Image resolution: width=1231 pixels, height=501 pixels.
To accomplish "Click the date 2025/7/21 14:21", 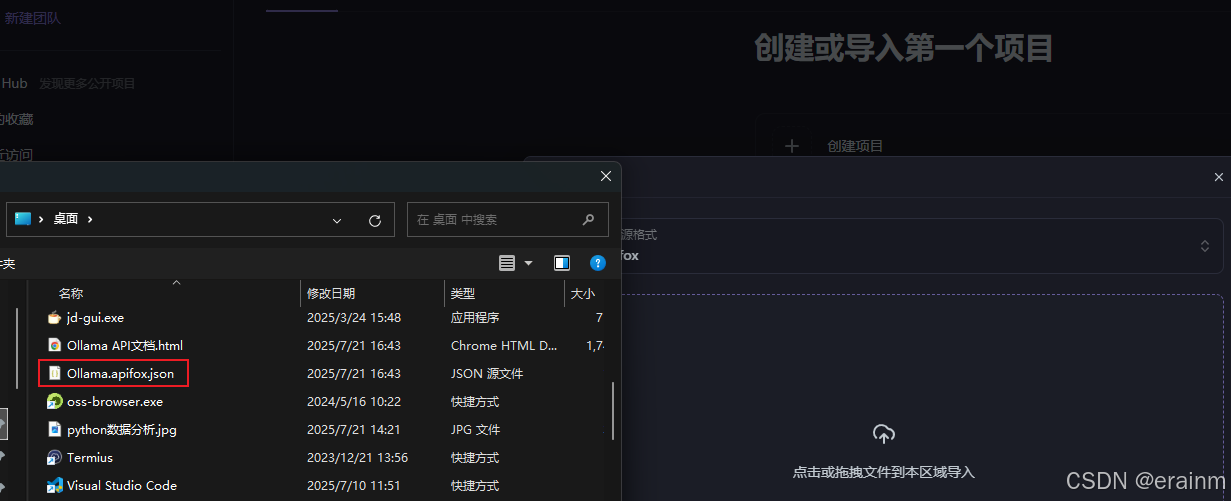I will click(354, 429).
